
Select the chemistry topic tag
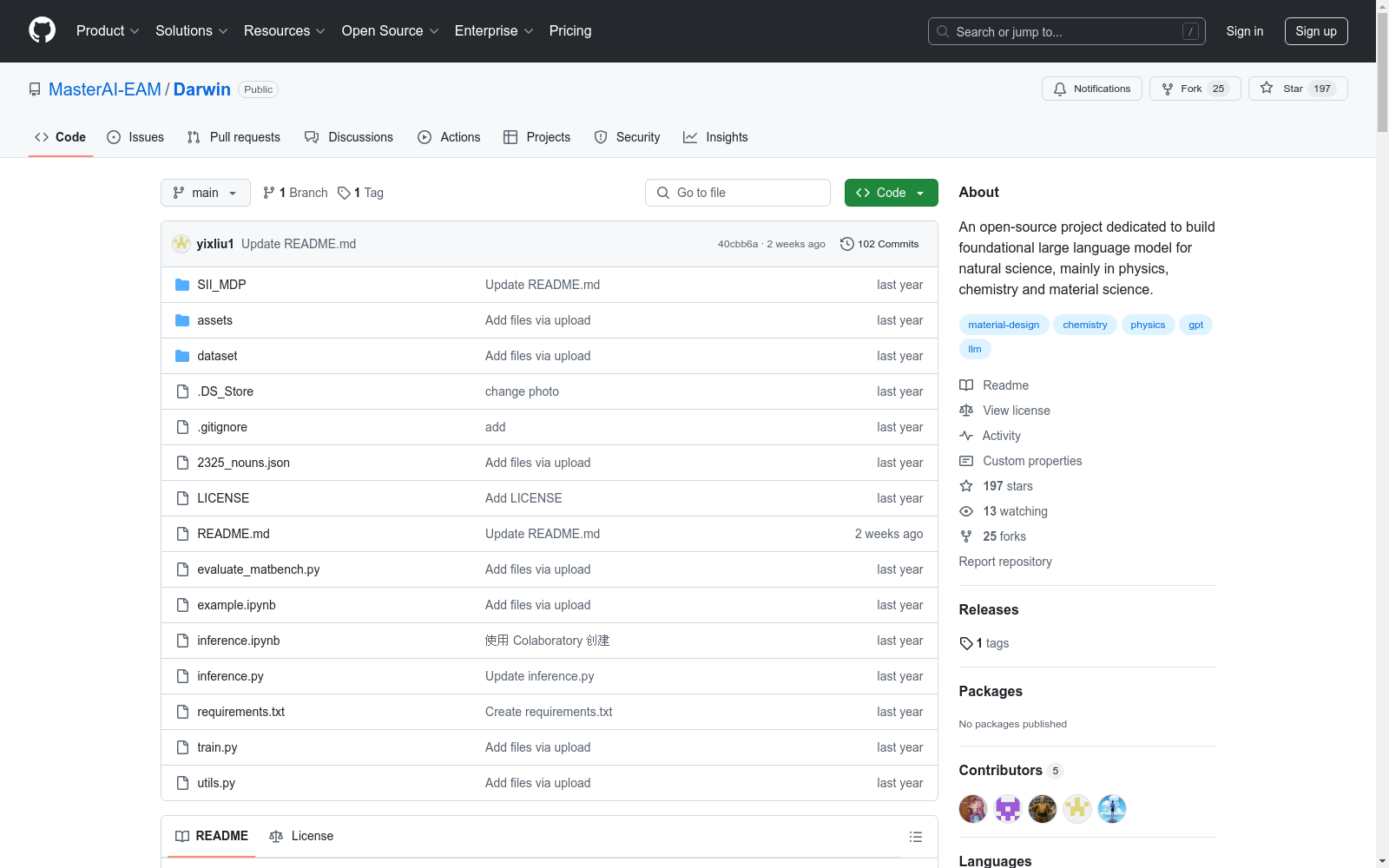coord(1085,325)
